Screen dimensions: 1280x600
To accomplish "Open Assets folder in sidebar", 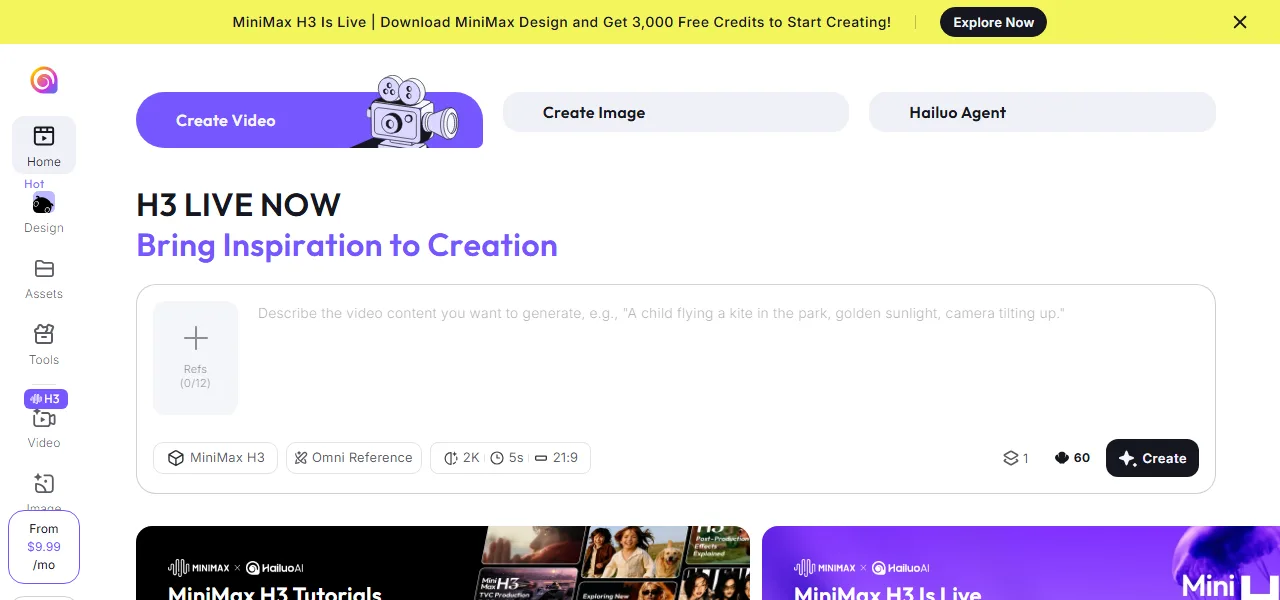I will 44,279.
